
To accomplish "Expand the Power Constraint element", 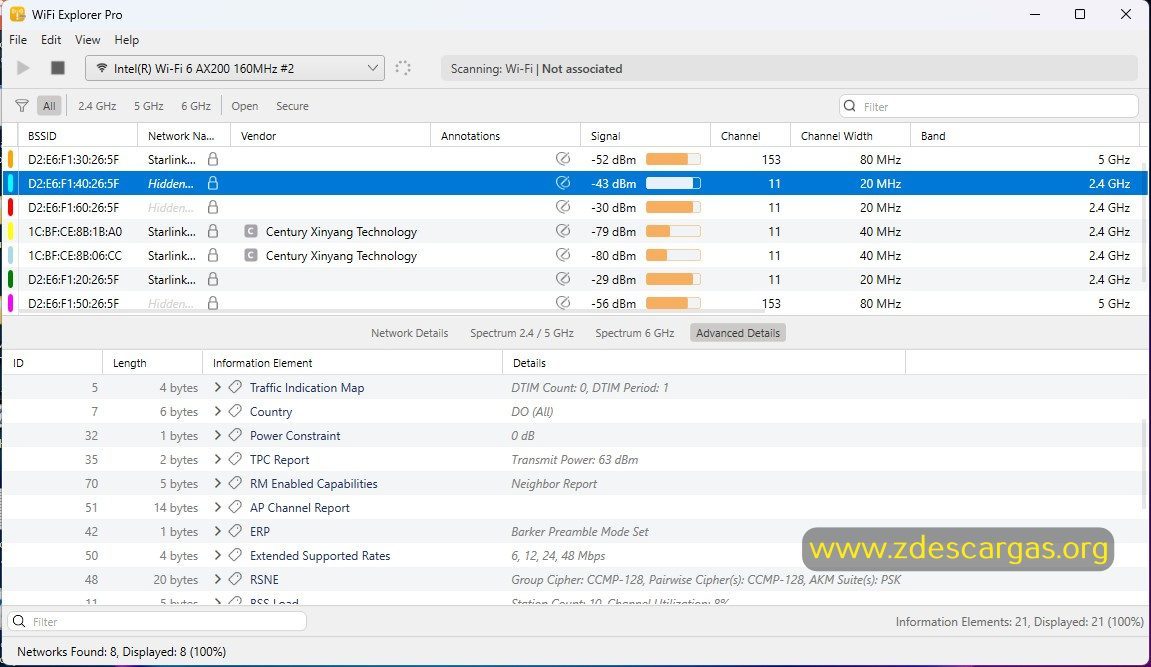I will (x=217, y=435).
